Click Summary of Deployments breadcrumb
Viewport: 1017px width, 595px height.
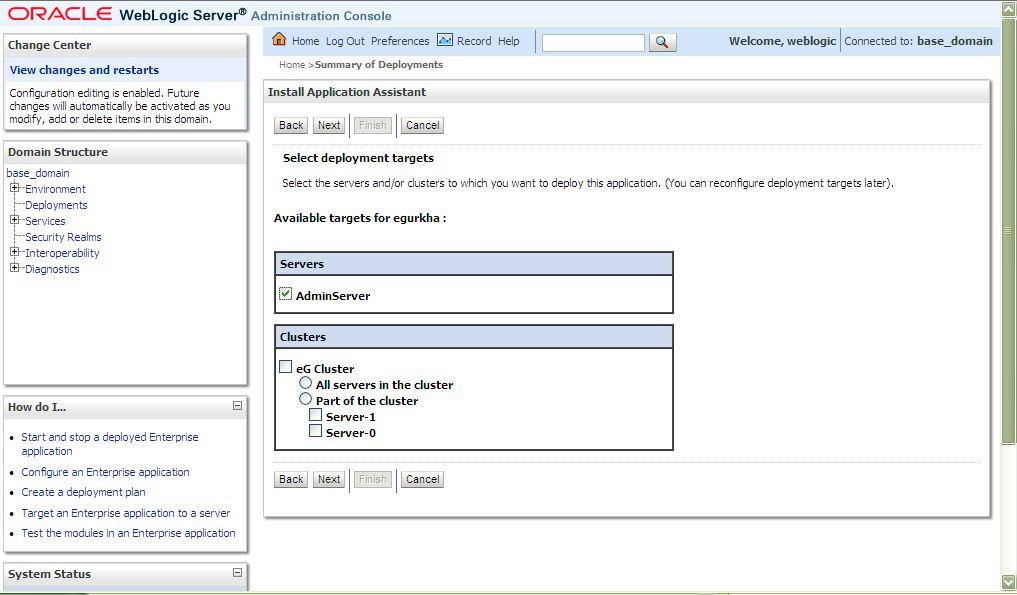379,65
